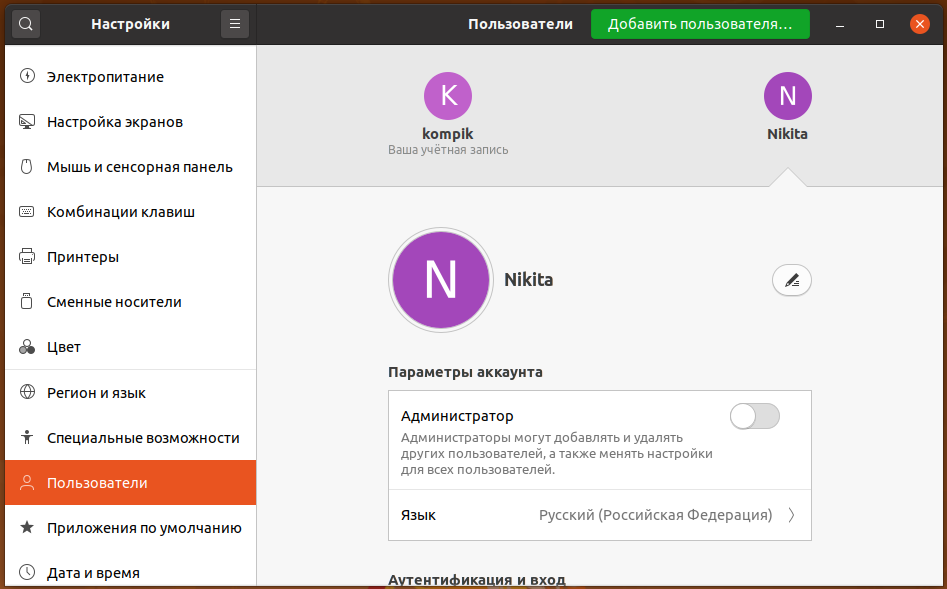The height and width of the screenshot is (589, 947).
Task: Click the search magnifier icon in header
Action: [26, 24]
